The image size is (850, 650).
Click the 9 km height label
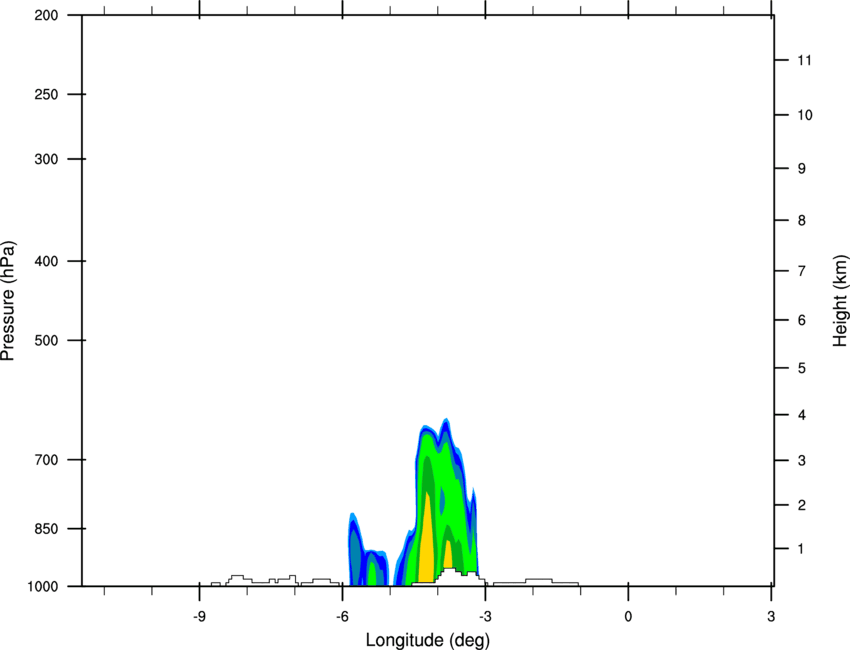point(802,169)
